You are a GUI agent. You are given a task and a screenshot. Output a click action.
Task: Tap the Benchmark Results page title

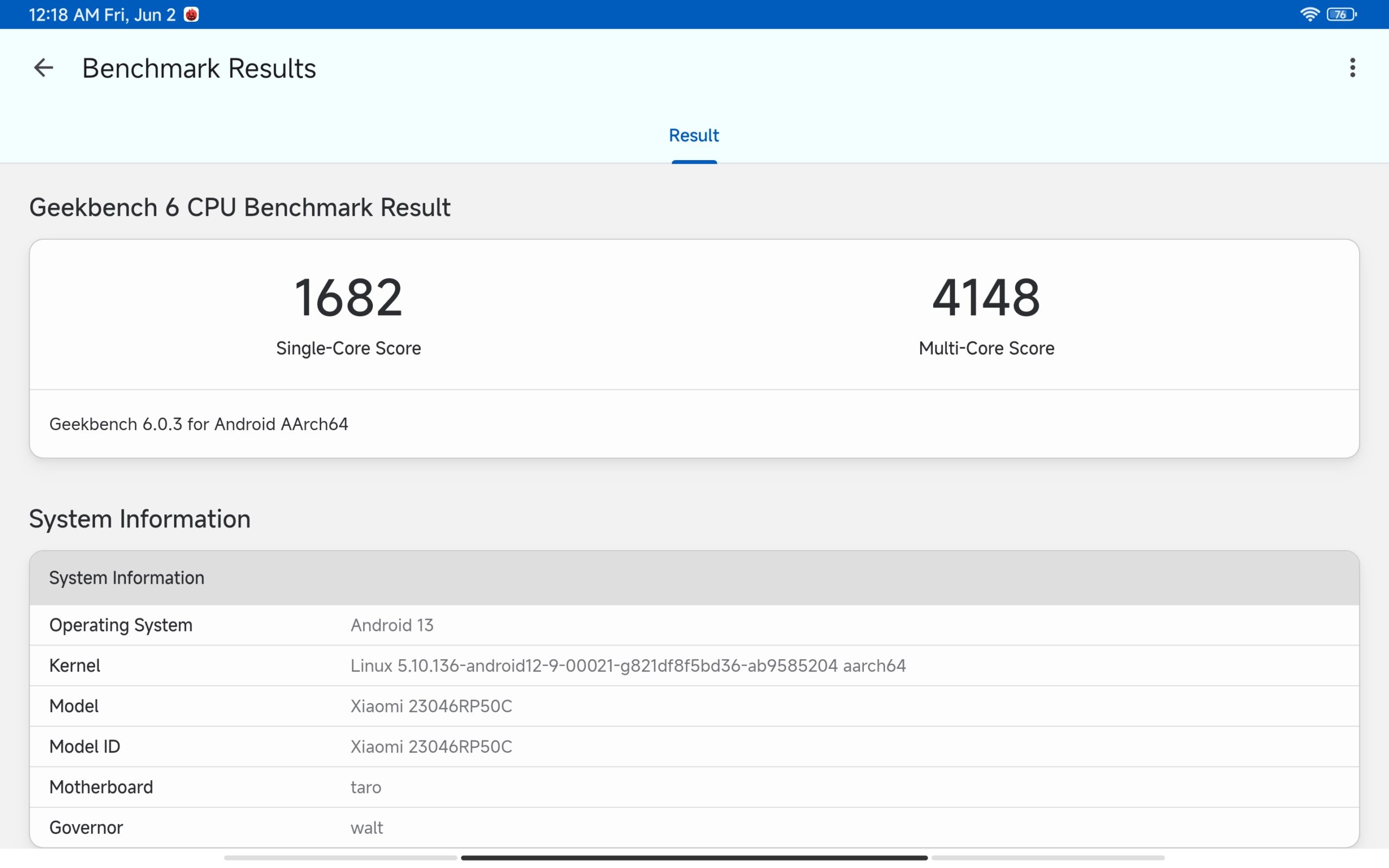(199, 68)
